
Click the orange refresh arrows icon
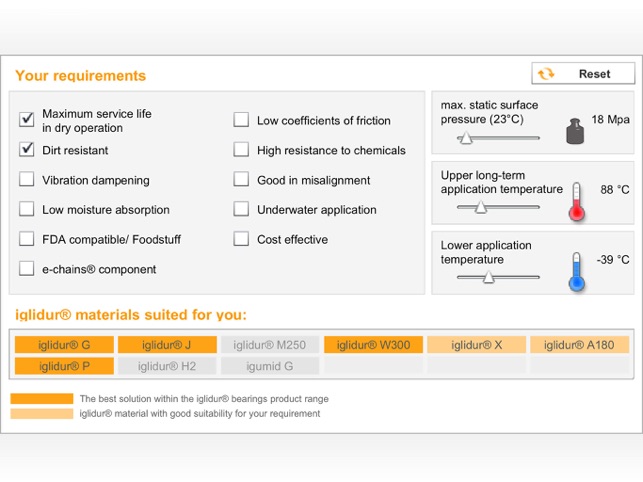(546, 74)
